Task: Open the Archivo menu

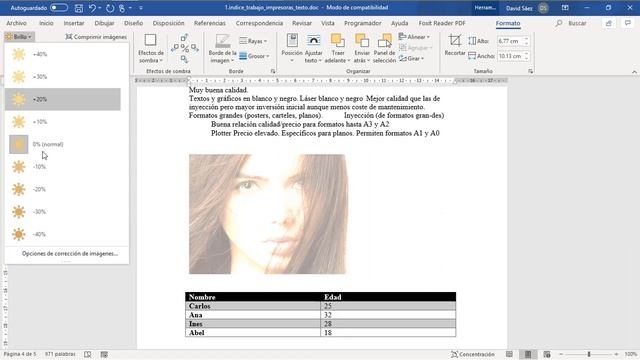Action: (16, 23)
